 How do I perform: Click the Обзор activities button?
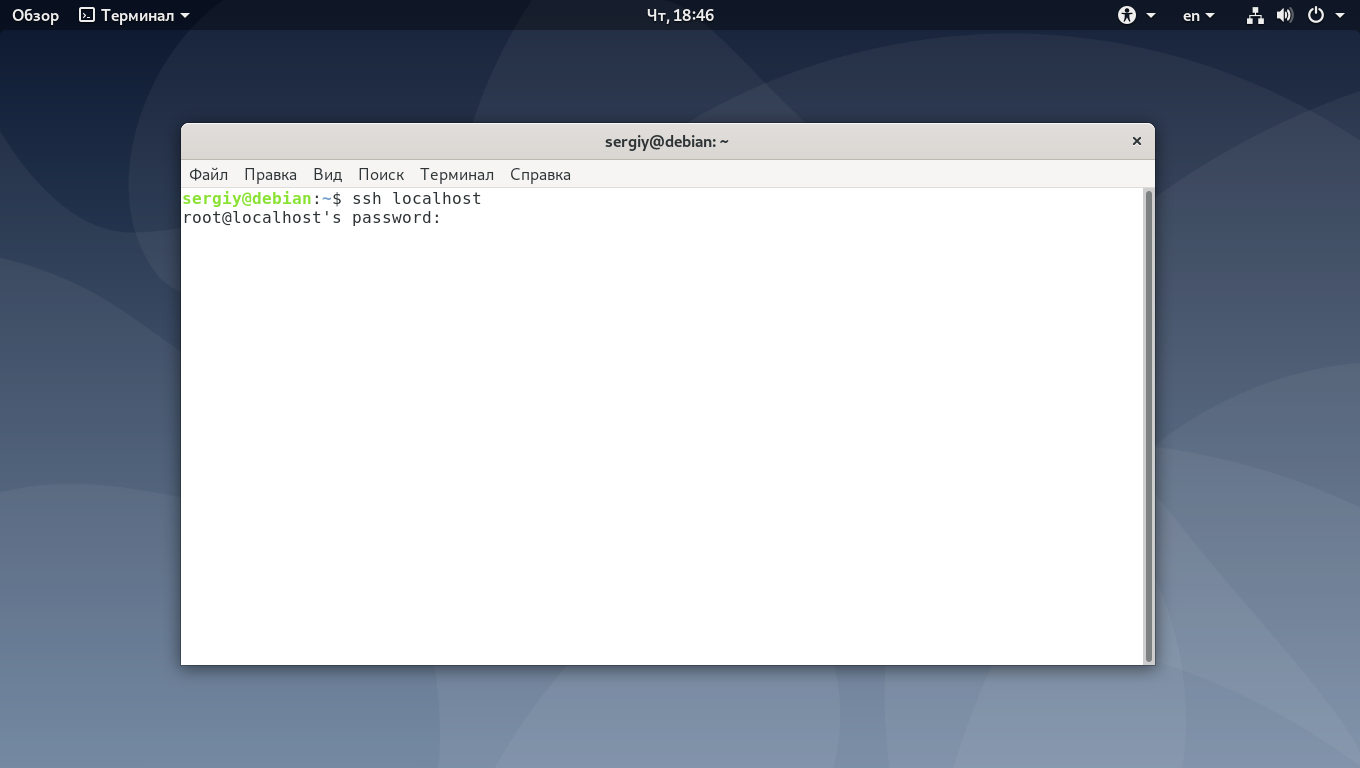point(35,15)
